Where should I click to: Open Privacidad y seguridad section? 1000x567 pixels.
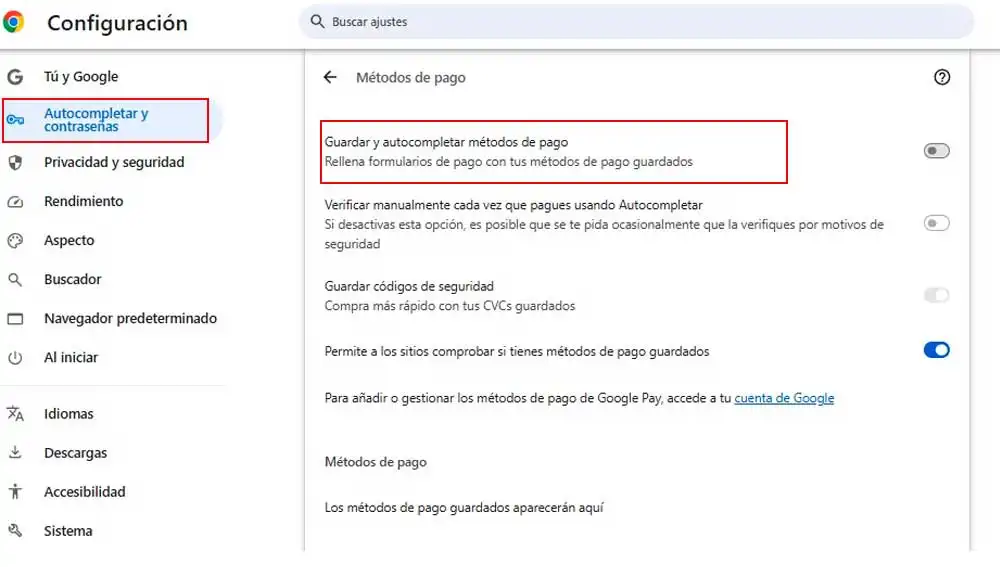[x=114, y=163]
